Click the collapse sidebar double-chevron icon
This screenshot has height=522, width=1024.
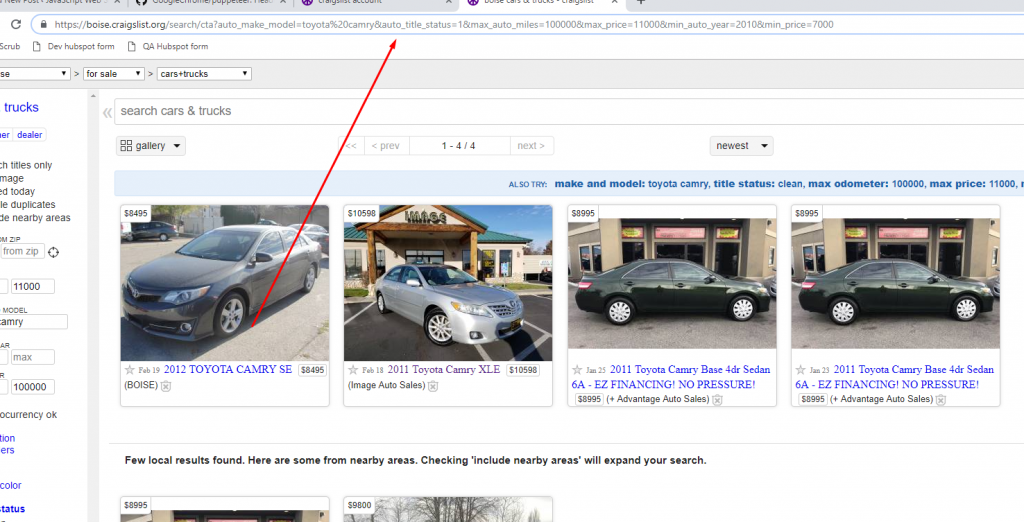(107, 113)
